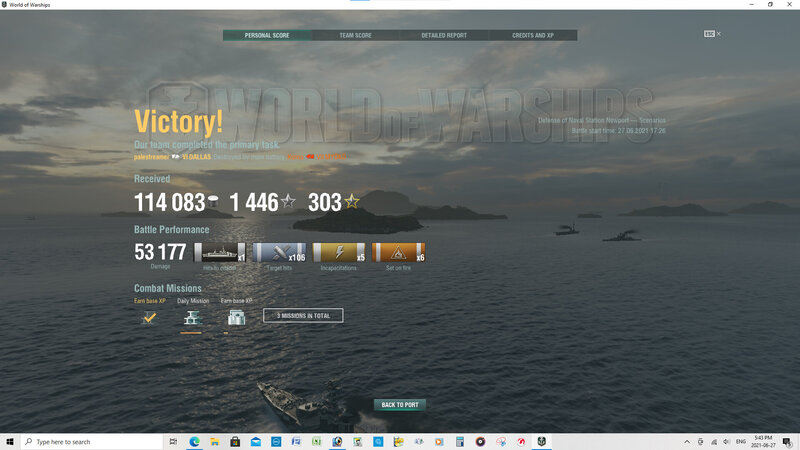
Task: Click the 114 083 credits value
Action: [170, 202]
